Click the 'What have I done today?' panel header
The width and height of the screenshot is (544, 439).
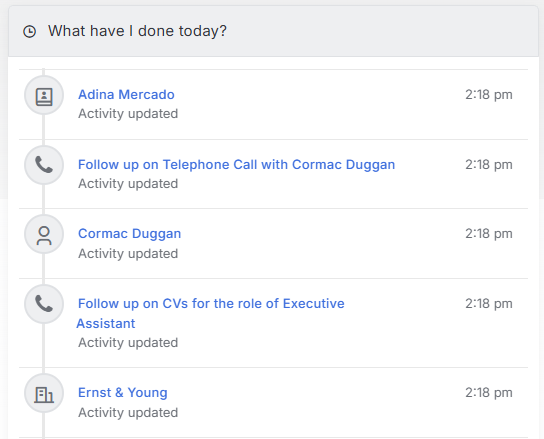coord(273,31)
